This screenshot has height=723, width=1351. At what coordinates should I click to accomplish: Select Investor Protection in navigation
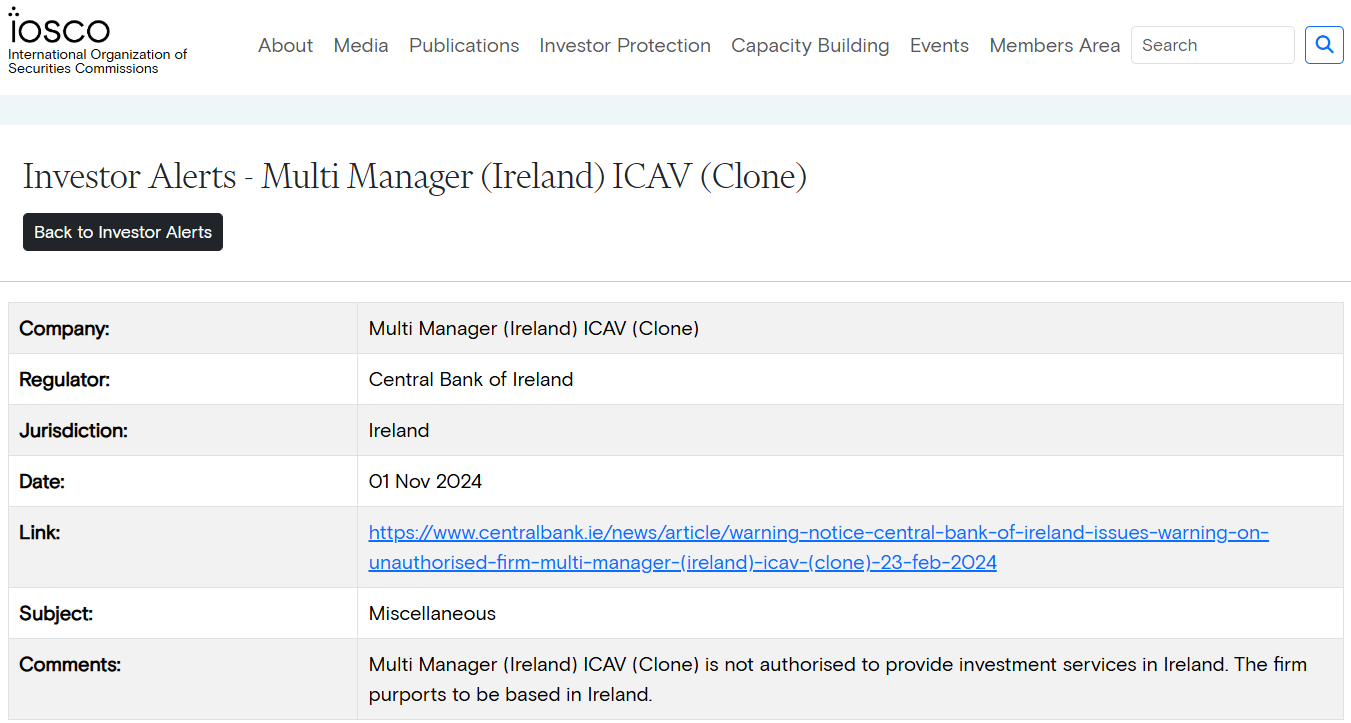pyautogui.click(x=625, y=46)
